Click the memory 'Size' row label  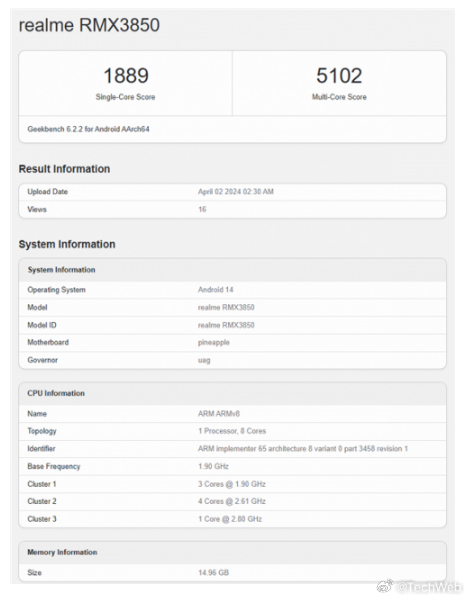click(x=34, y=572)
